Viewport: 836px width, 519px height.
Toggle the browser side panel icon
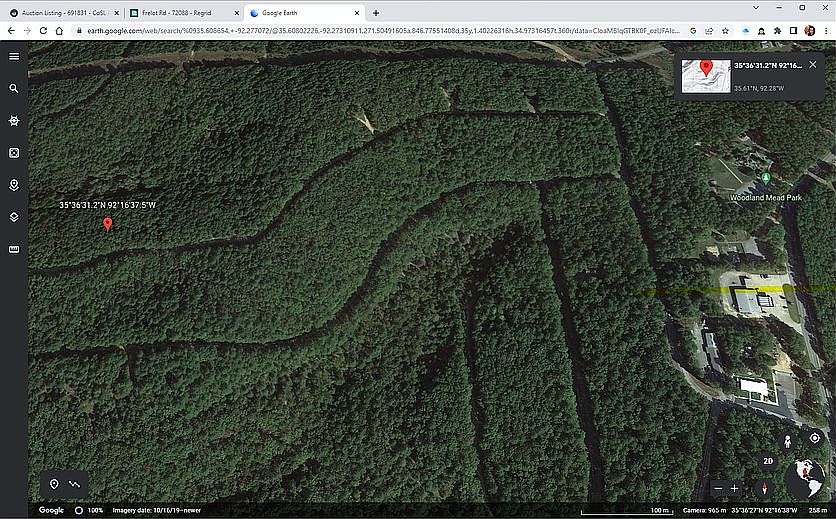[x=793, y=31]
